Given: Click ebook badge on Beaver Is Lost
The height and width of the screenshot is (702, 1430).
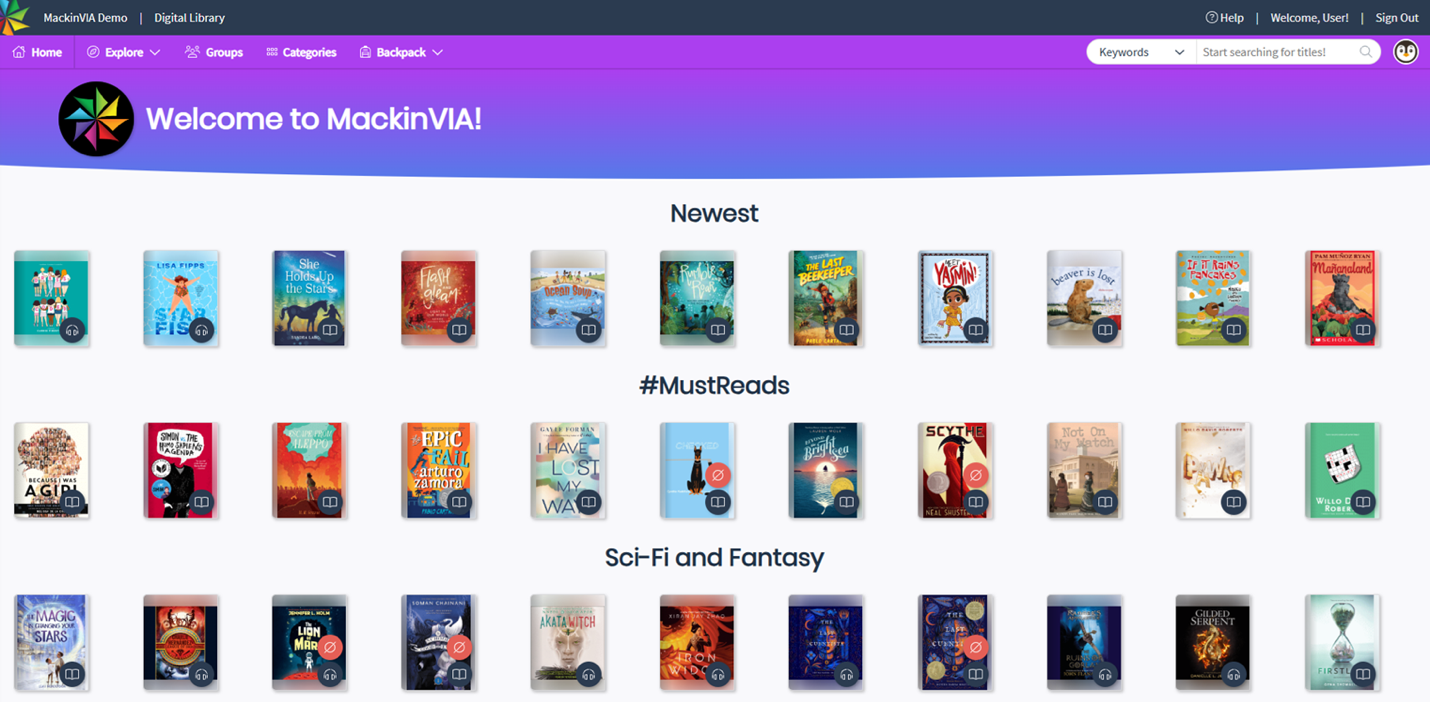Looking at the screenshot, I should click(1105, 330).
